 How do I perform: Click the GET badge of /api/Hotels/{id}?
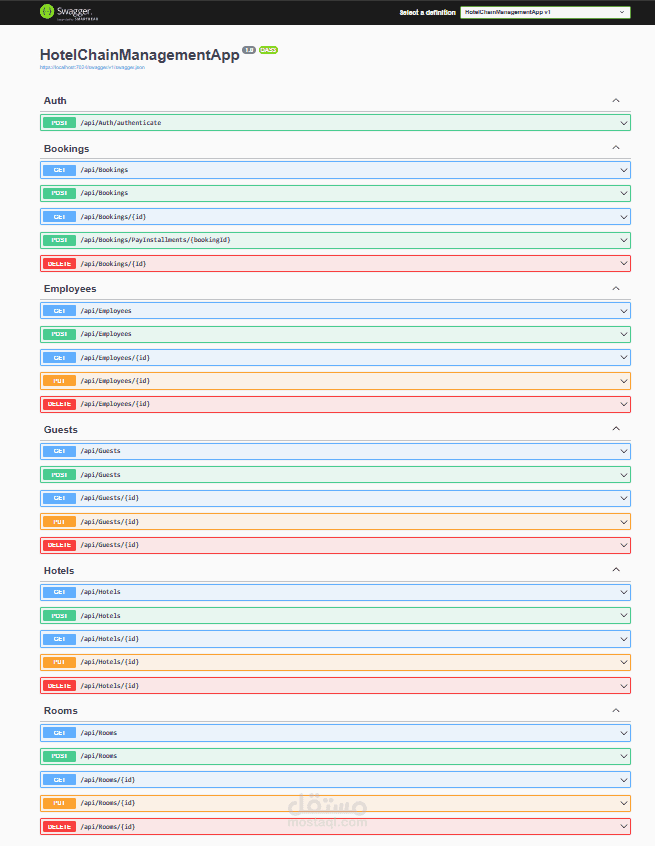[59, 639]
